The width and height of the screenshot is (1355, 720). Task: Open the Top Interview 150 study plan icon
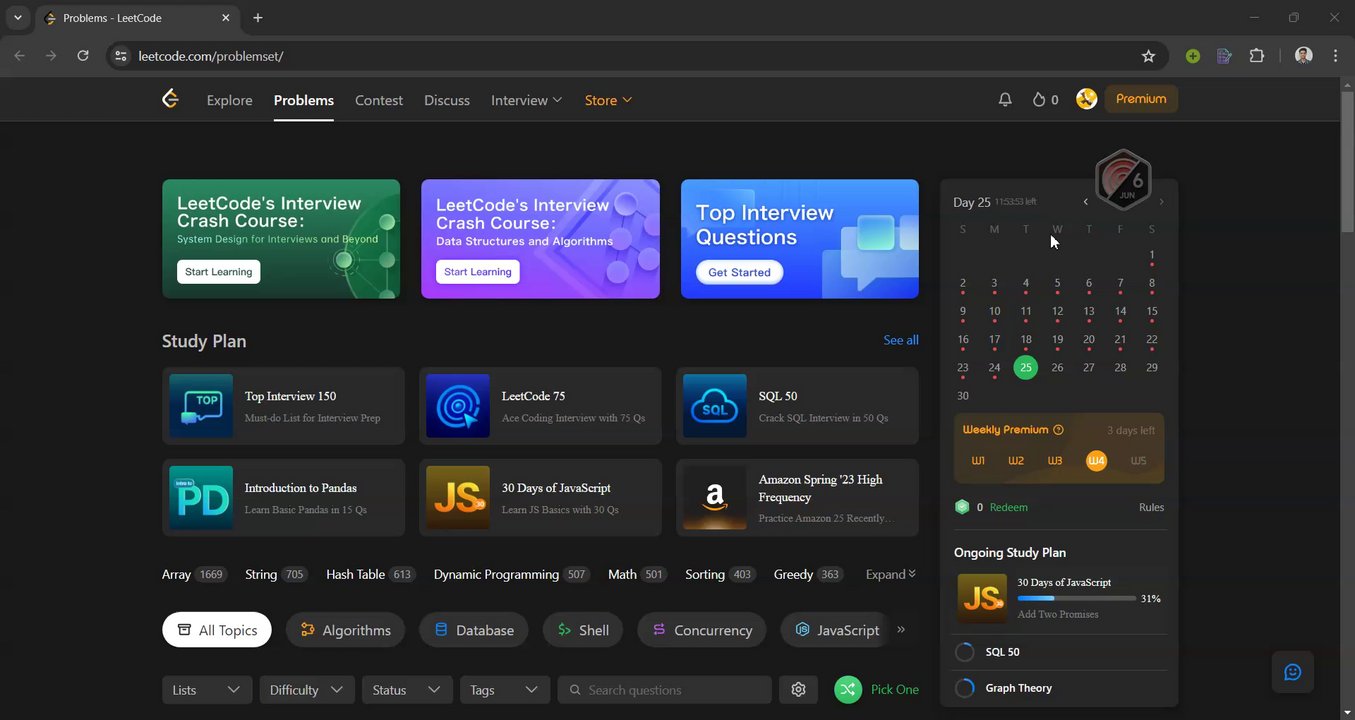[x=201, y=406]
